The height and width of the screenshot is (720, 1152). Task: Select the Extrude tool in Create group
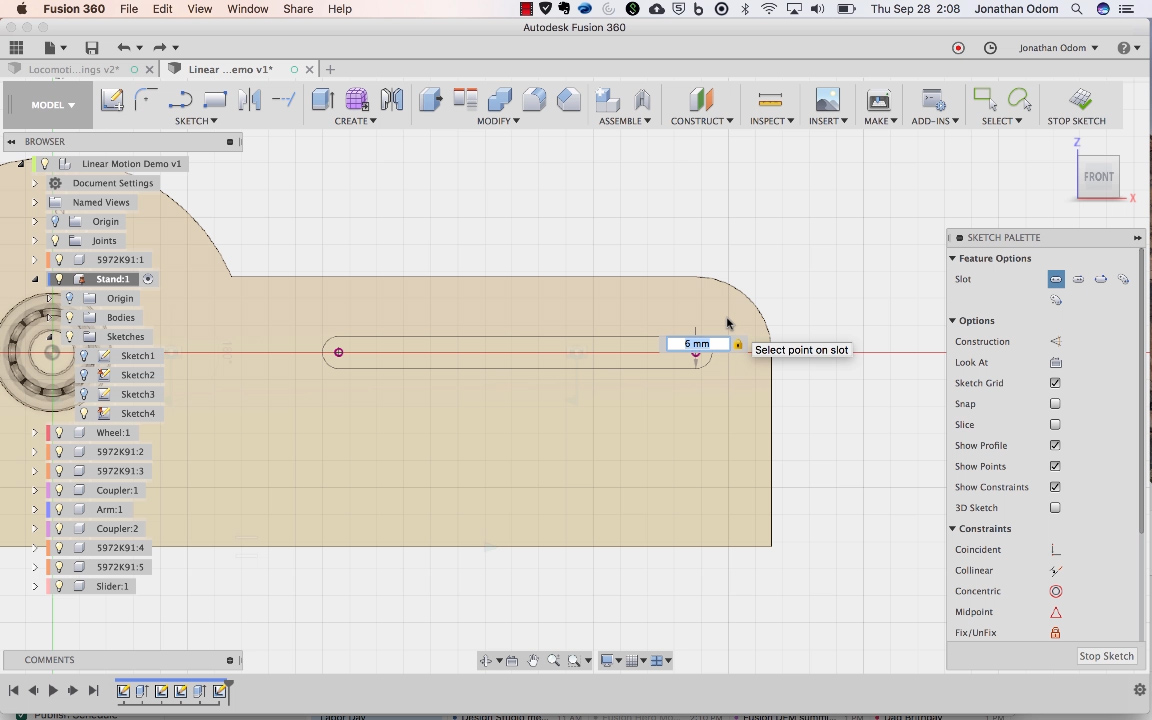tap(322, 99)
